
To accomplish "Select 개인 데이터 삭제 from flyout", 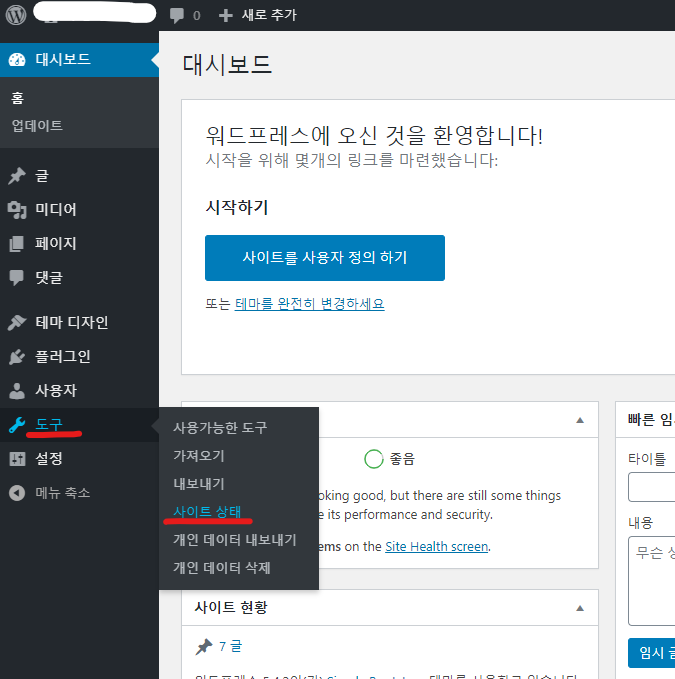I will [x=222, y=568].
